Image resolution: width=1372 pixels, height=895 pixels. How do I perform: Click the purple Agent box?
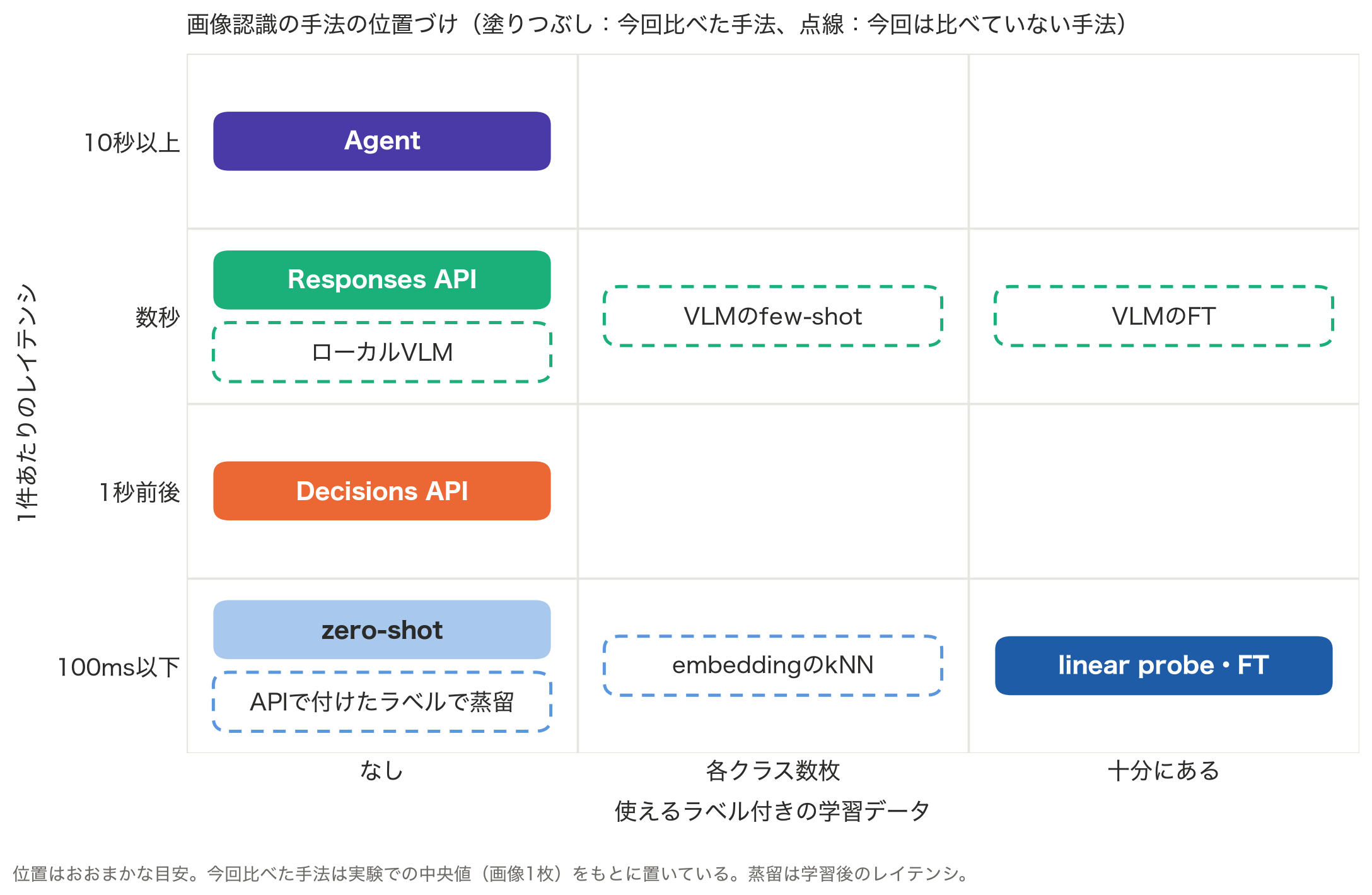[381, 141]
